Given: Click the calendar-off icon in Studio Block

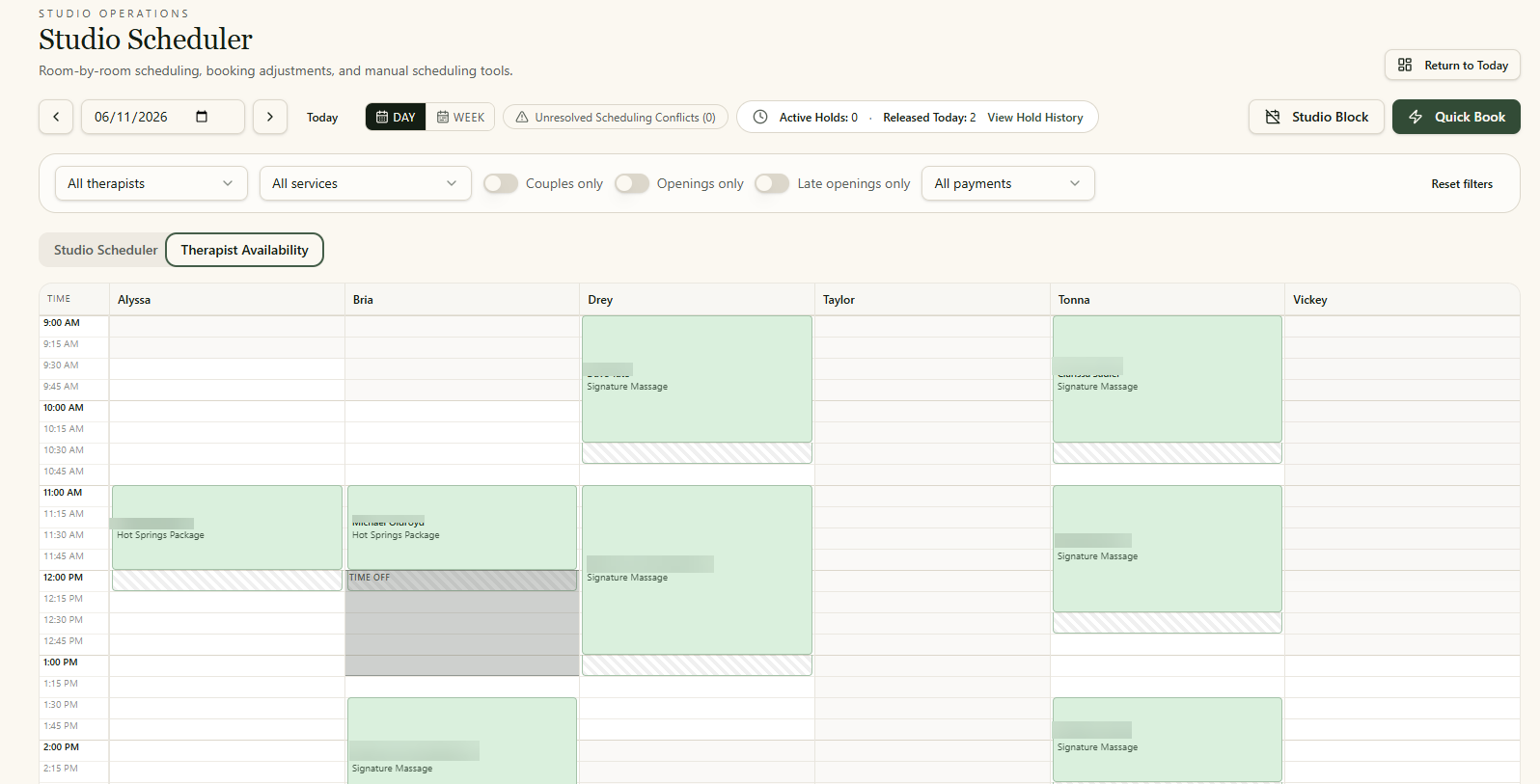Looking at the screenshot, I should [x=1273, y=117].
